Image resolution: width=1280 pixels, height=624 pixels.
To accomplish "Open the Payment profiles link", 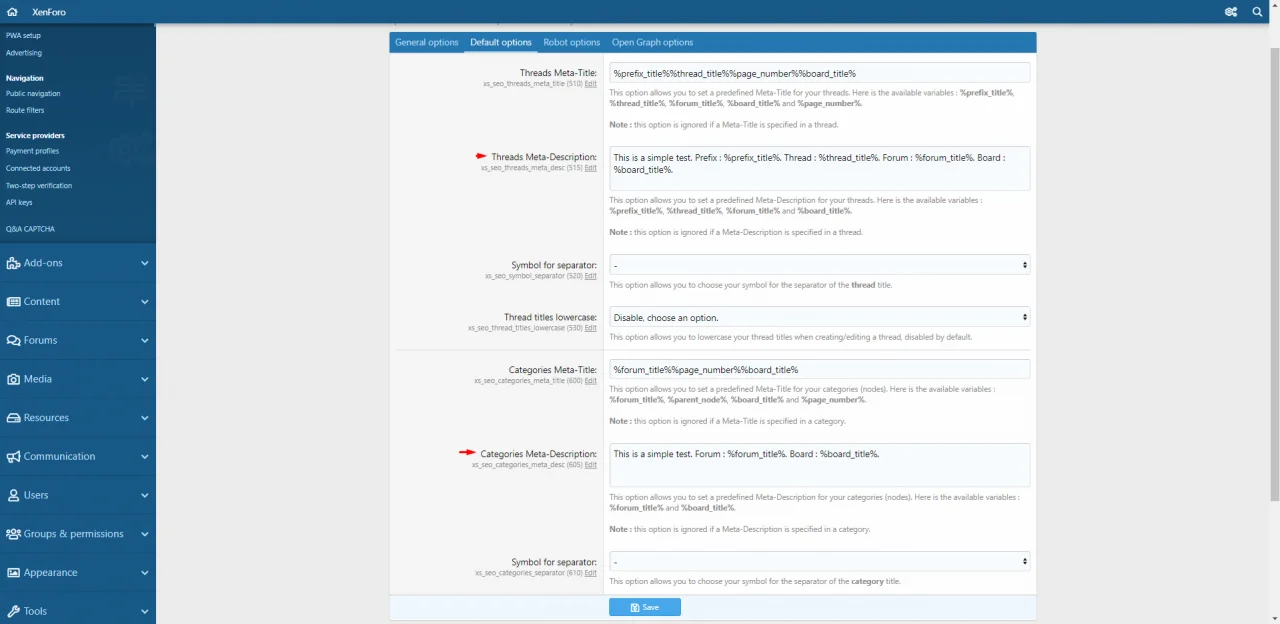I will (33, 151).
